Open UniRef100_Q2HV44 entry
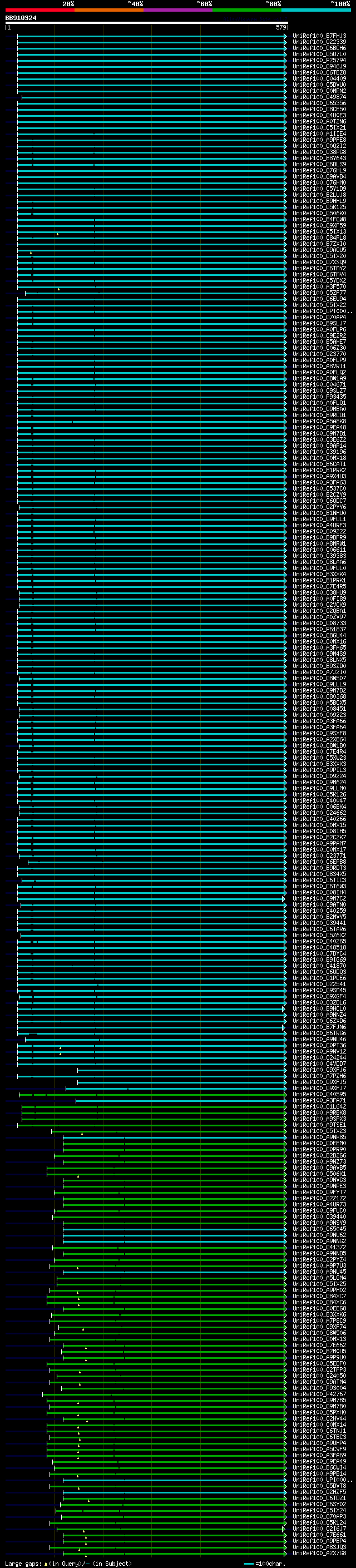 pos(319,1419)
